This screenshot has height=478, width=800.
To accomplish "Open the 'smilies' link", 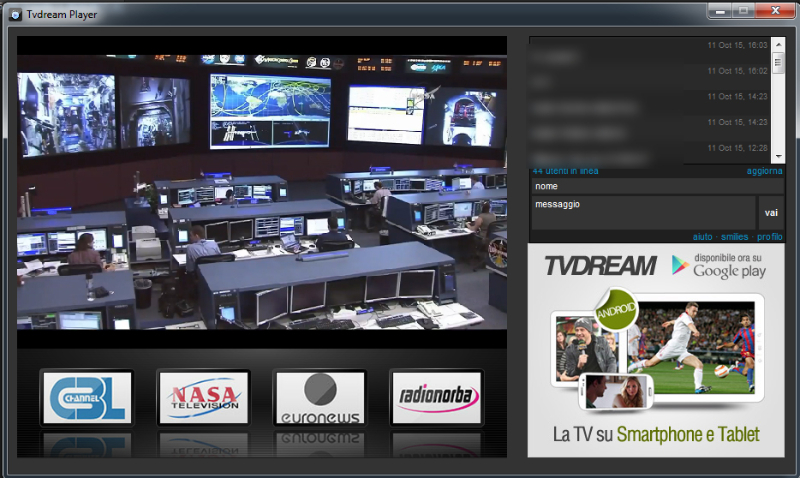I will click(734, 237).
